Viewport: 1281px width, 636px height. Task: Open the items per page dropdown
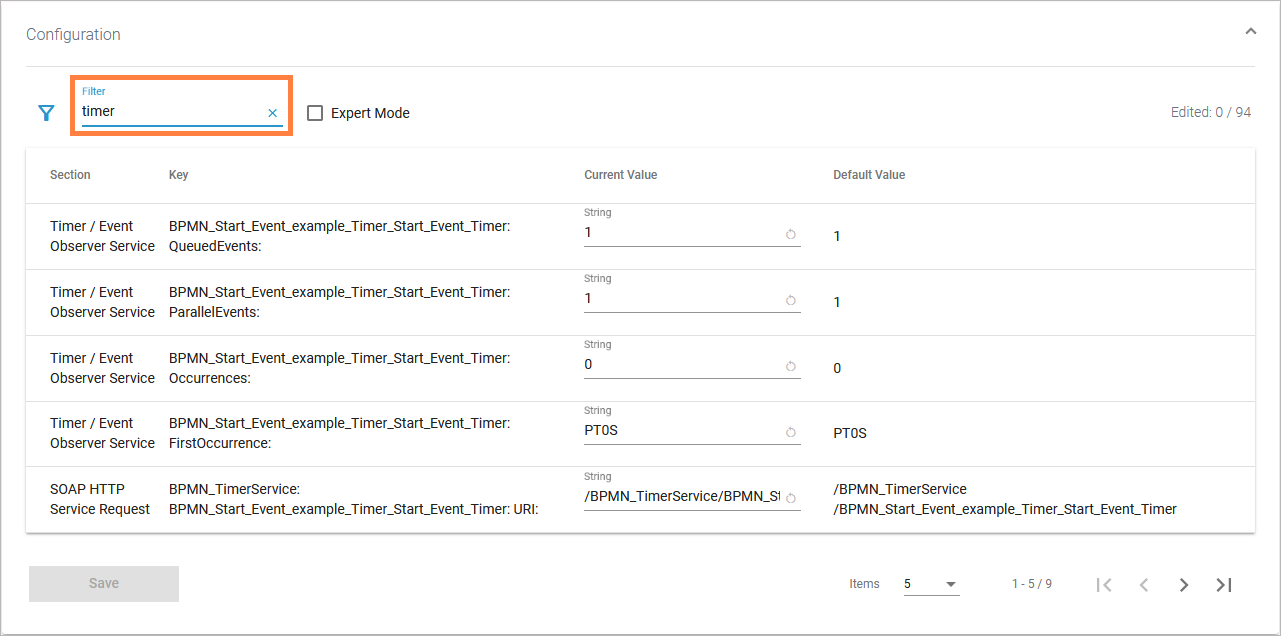click(950, 584)
